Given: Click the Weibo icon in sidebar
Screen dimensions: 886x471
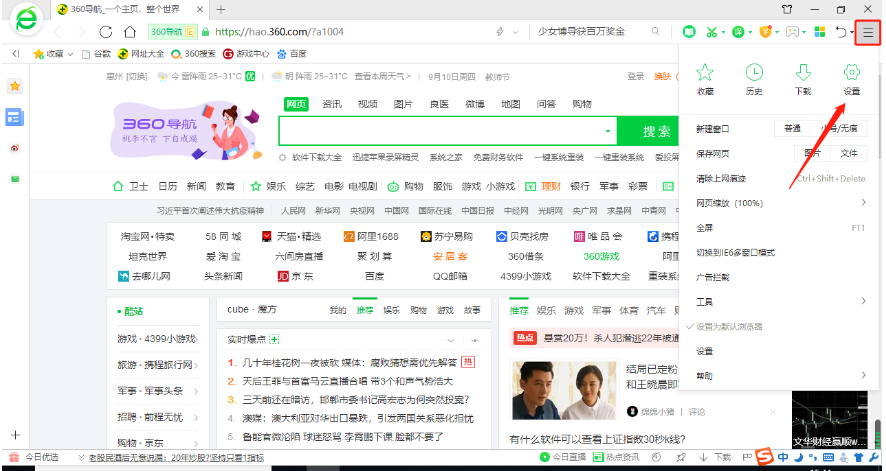Looking at the screenshot, I should (14, 148).
